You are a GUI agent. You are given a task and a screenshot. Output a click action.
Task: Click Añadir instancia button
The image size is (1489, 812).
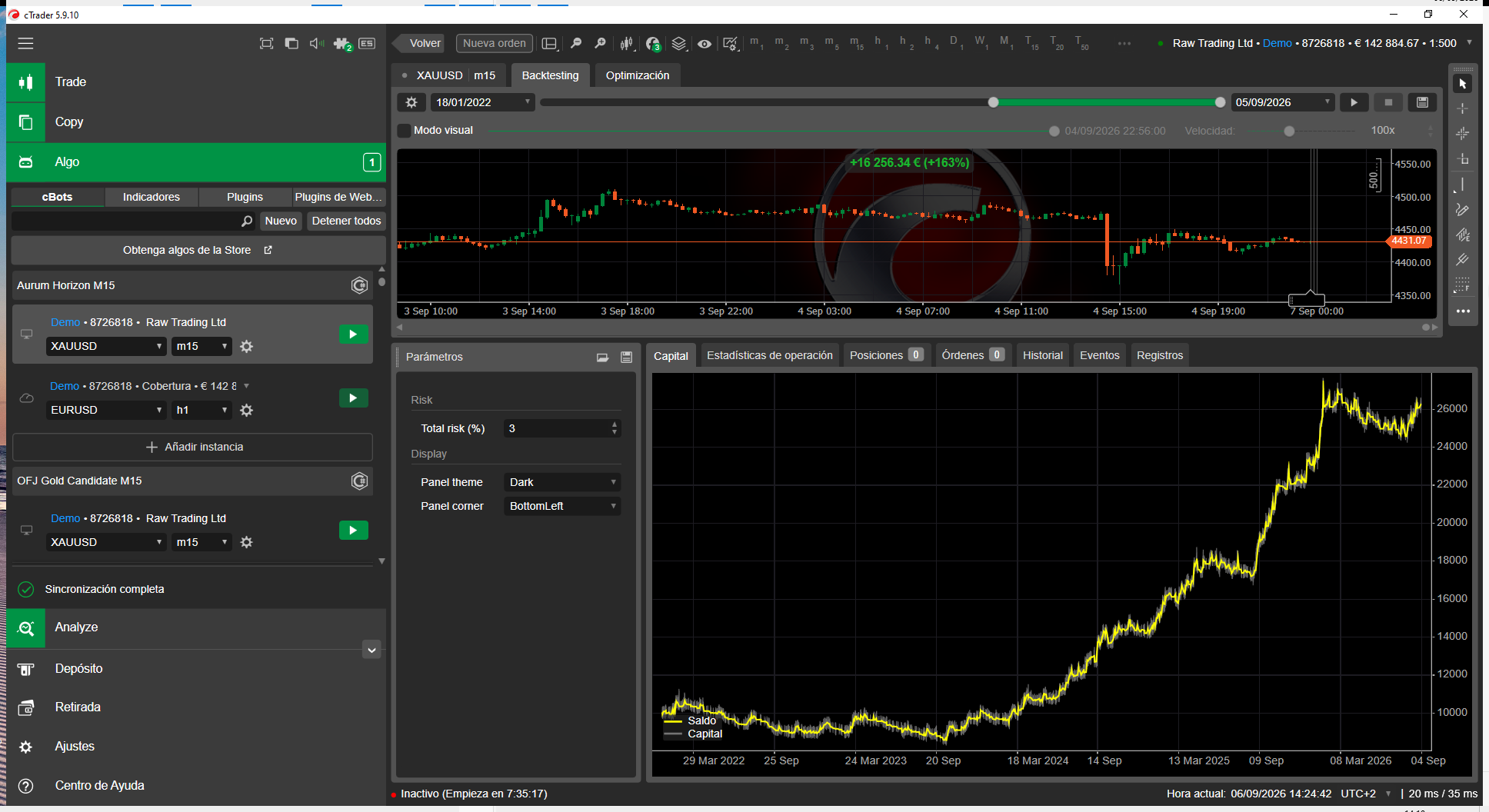click(193, 448)
